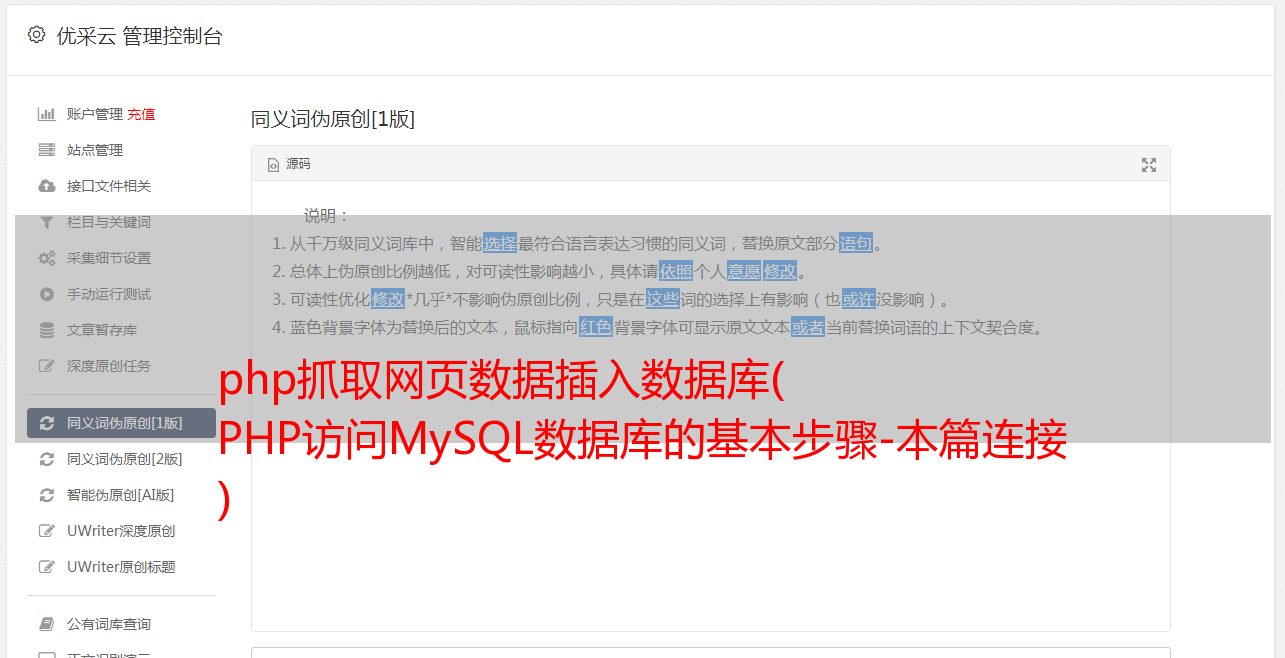Click the bar chart icon for 账户管理

pyautogui.click(x=46, y=114)
